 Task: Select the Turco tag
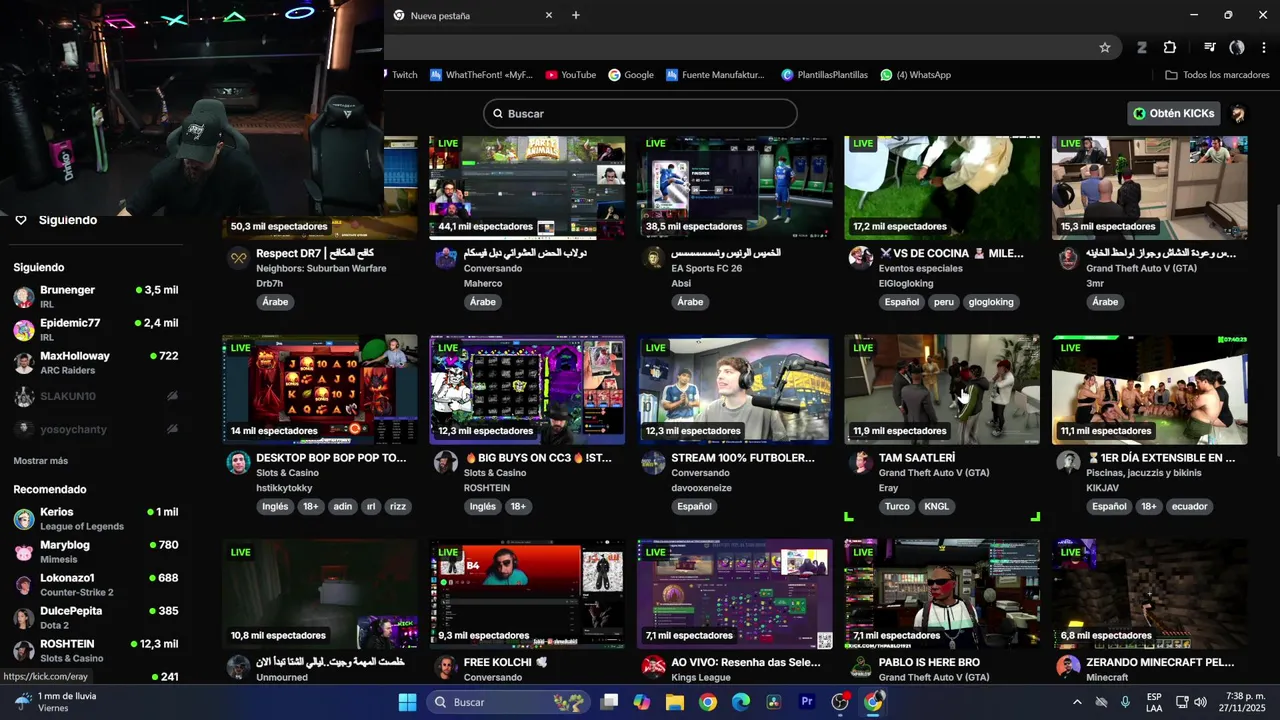[897, 506]
